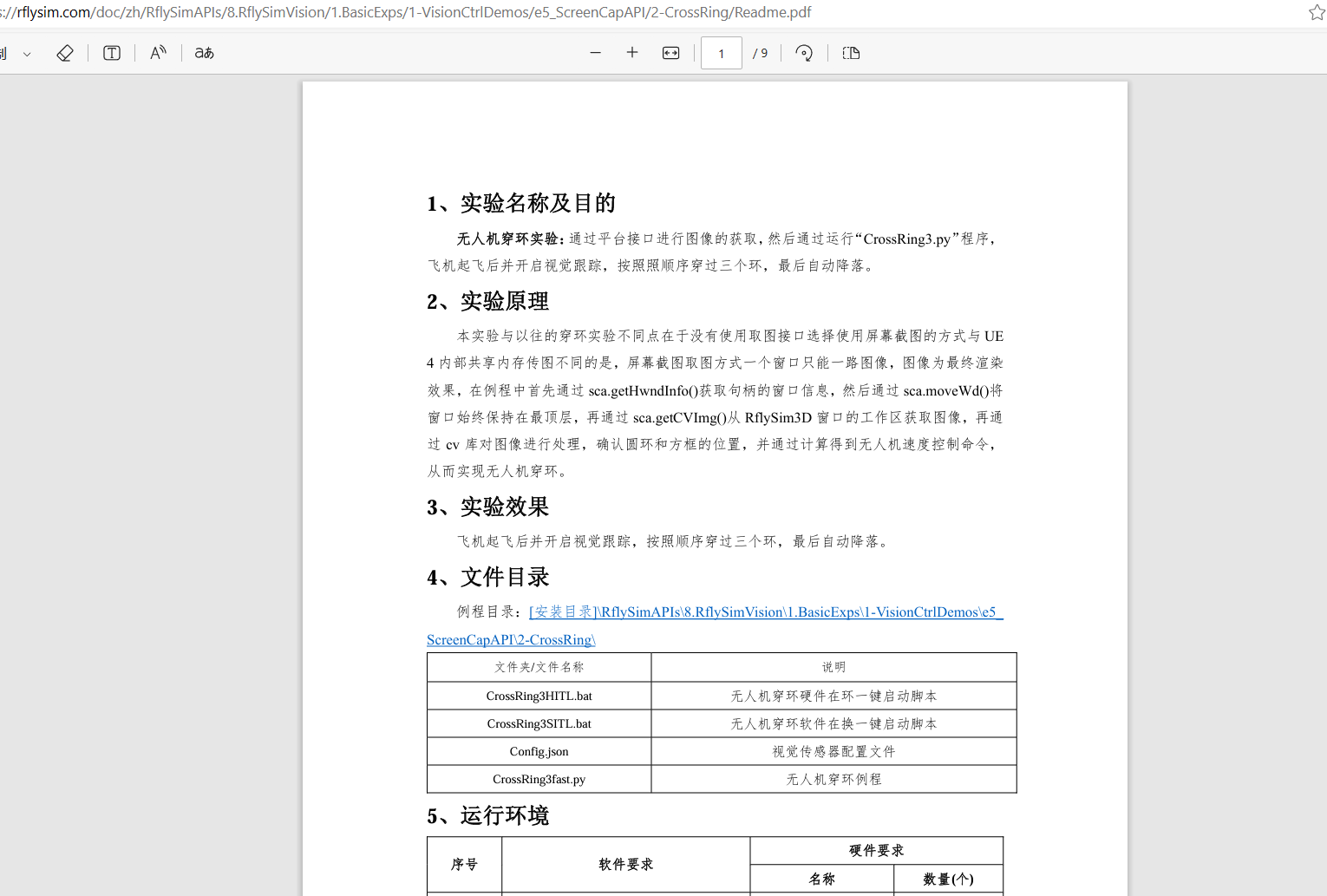Open the RflySimAPIs install directory link
Image resolution: width=1327 pixels, height=896 pixels.
(x=766, y=612)
